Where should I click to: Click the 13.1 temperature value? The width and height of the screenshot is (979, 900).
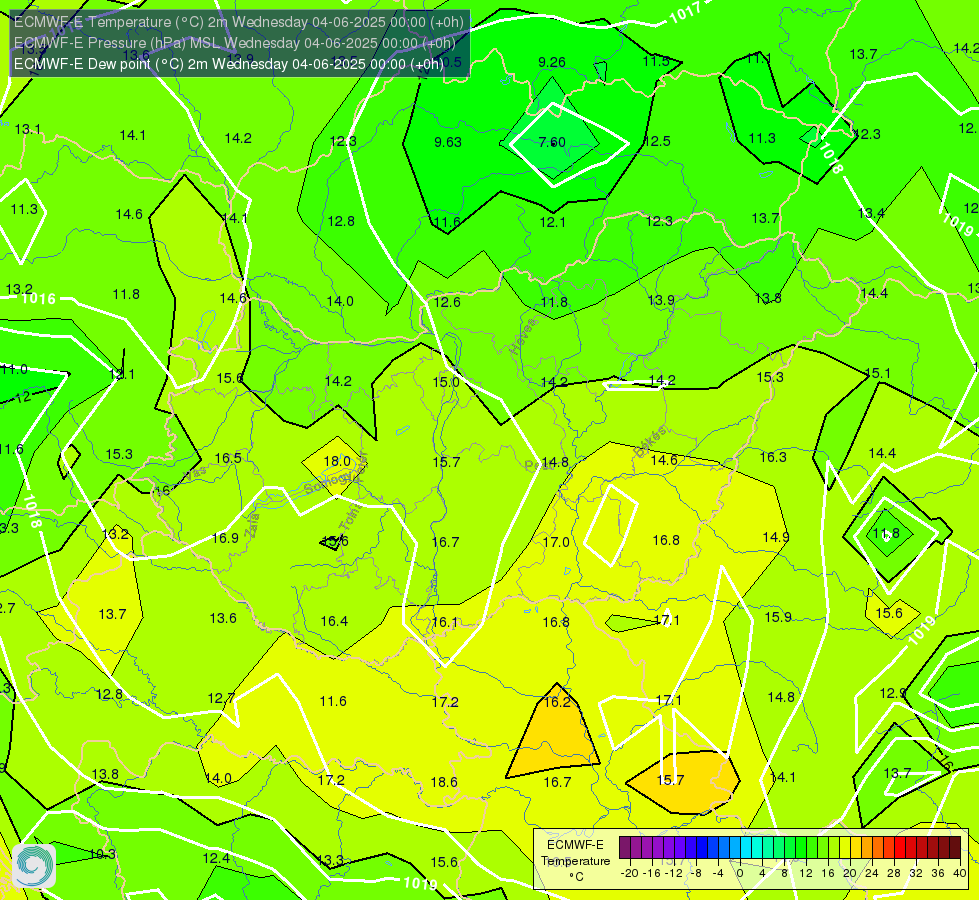[x=27, y=129]
